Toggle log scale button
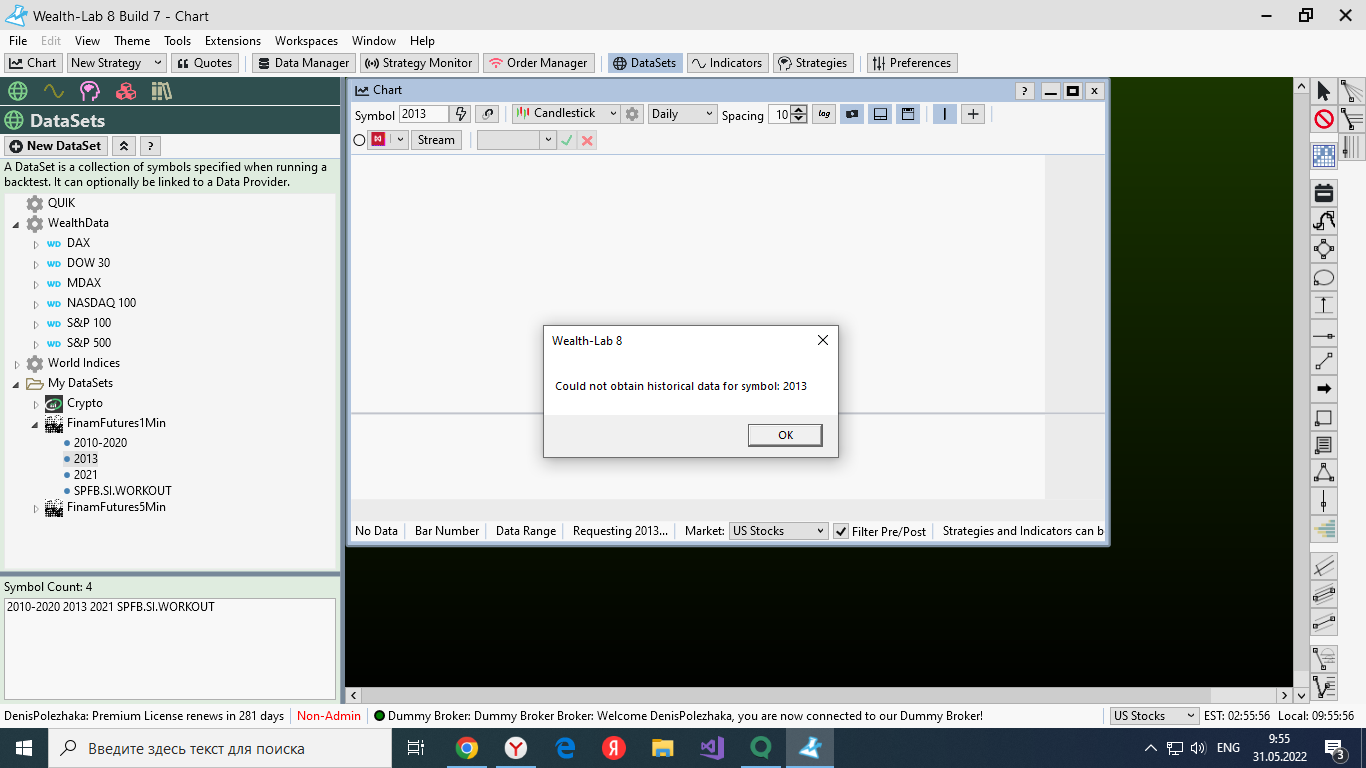 point(824,114)
